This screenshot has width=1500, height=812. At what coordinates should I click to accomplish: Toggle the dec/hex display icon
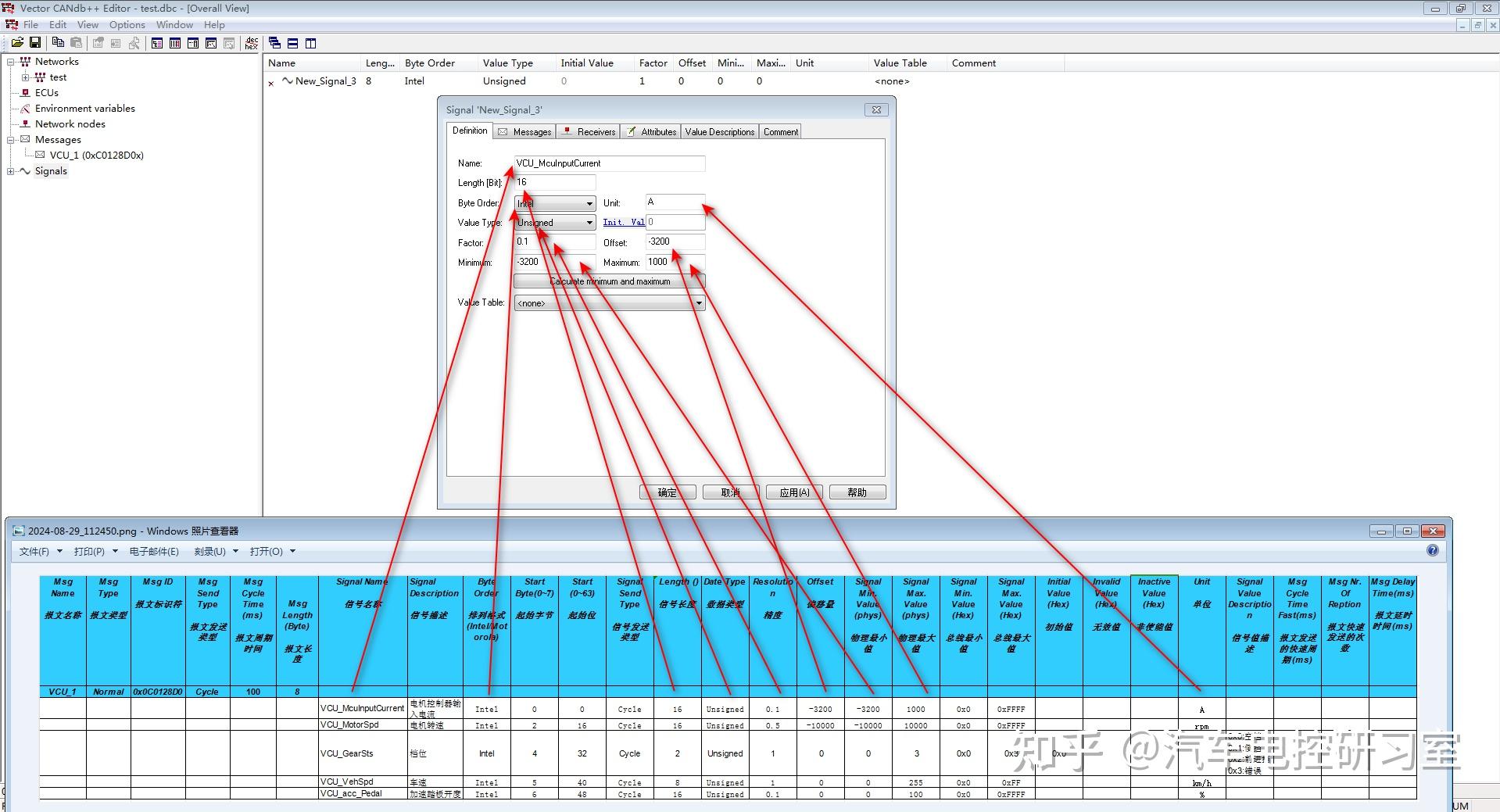(252, 43)
